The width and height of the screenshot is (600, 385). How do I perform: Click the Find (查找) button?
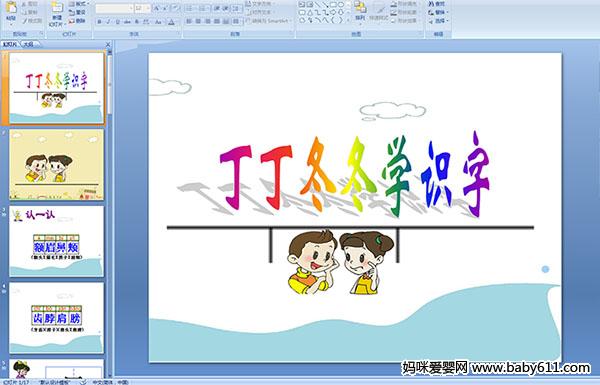[x=437, y=4]
